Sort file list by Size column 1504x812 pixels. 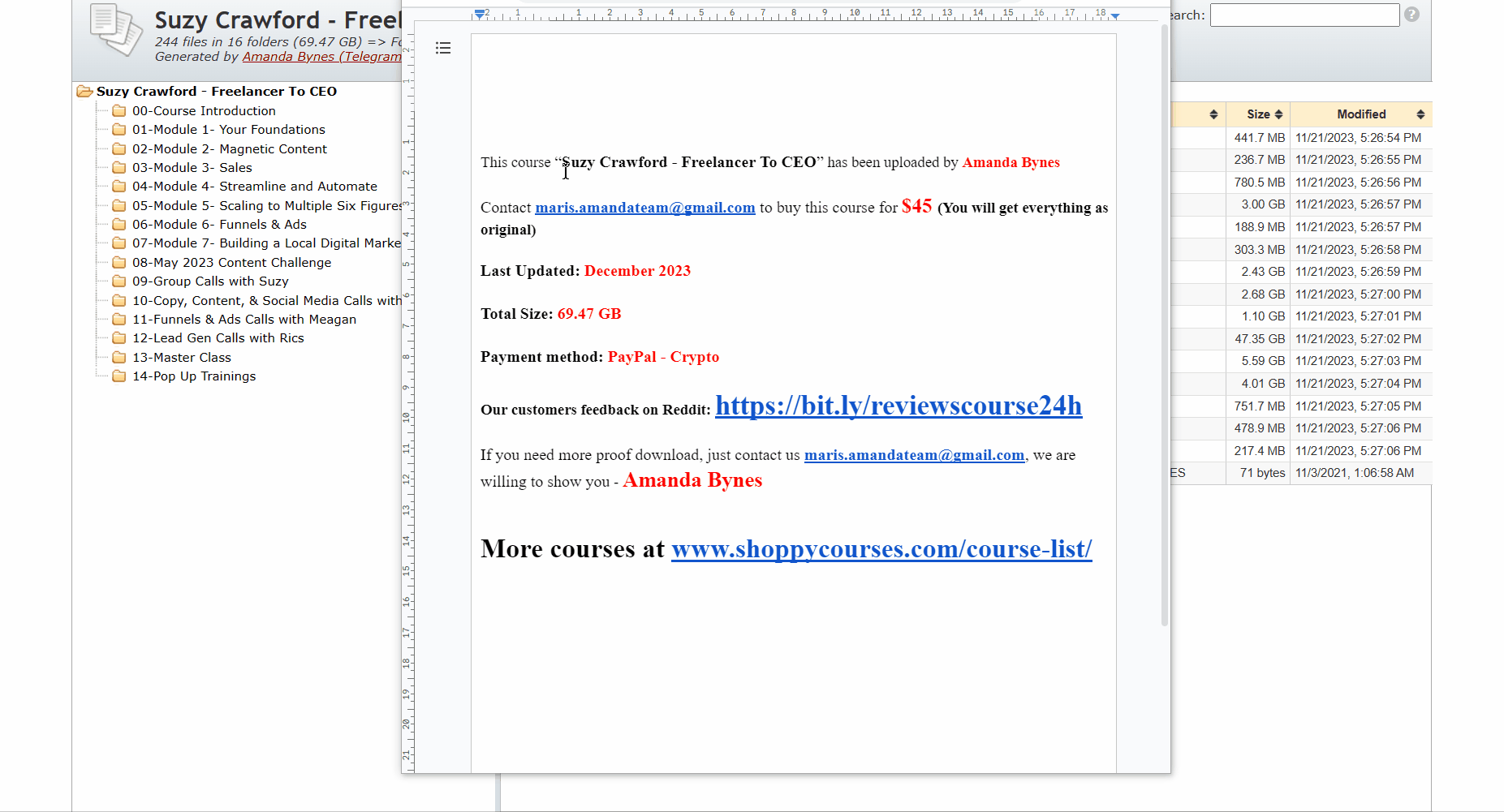click(1258, 114)
